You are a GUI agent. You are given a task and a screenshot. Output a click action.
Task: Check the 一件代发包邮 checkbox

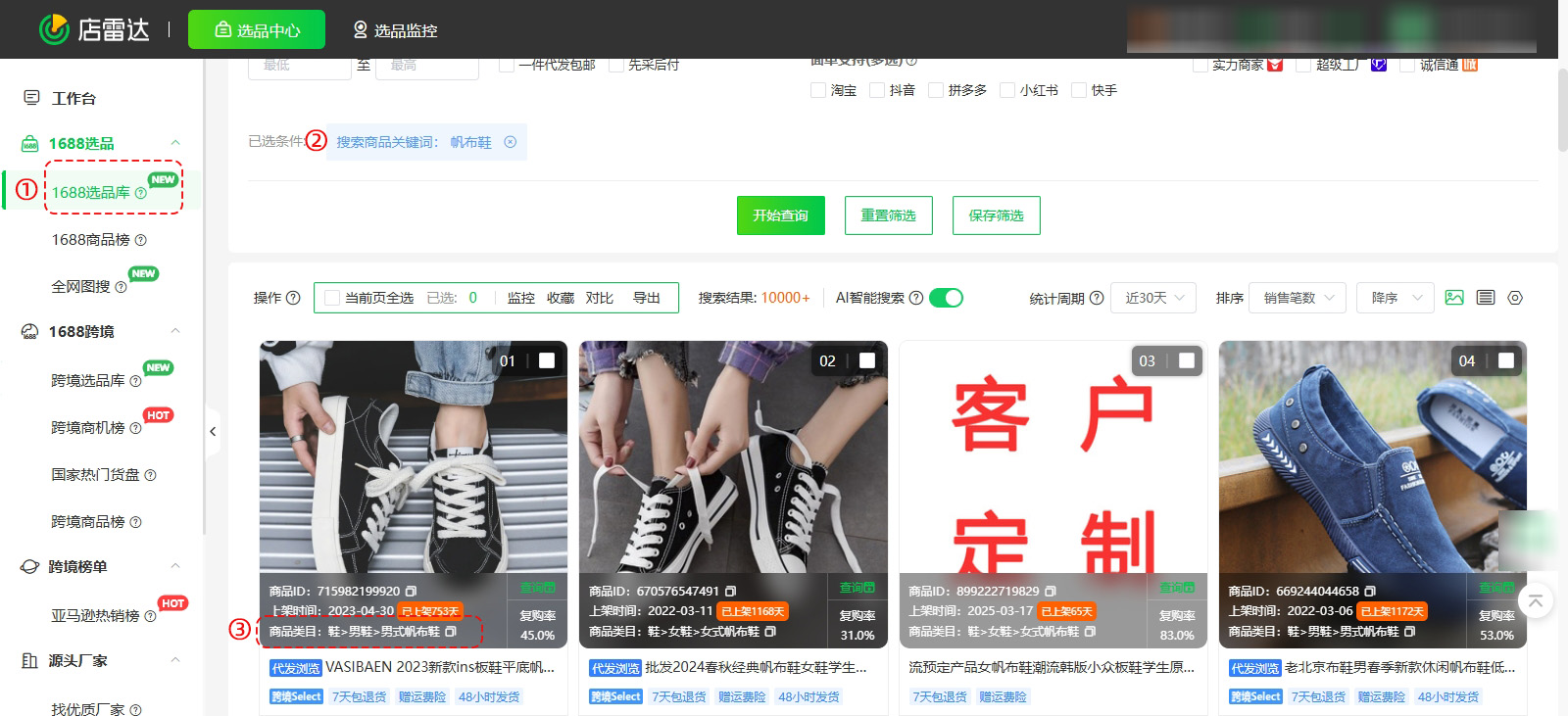[x=507, y=65]
